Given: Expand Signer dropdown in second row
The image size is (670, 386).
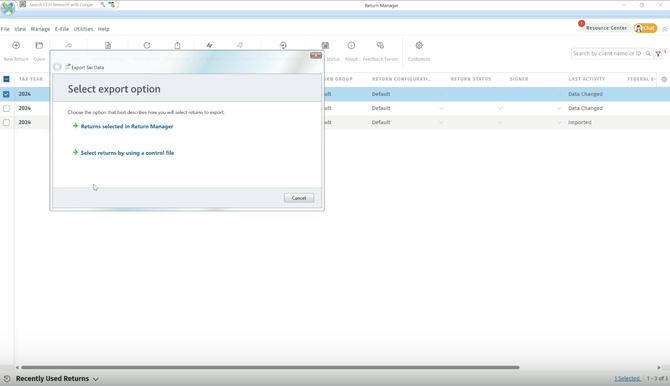Looking at the screenshot, I should [559, 108].
